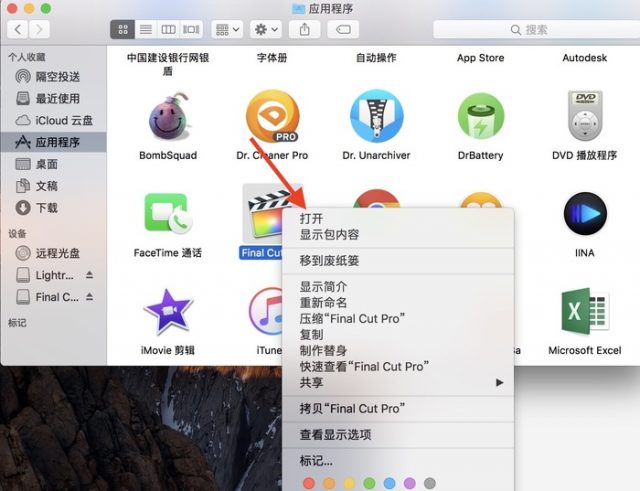The width and height of the screenshot is (640, 491).
Task: Click the Share toolbar button
Action: (x=304, y=29)
